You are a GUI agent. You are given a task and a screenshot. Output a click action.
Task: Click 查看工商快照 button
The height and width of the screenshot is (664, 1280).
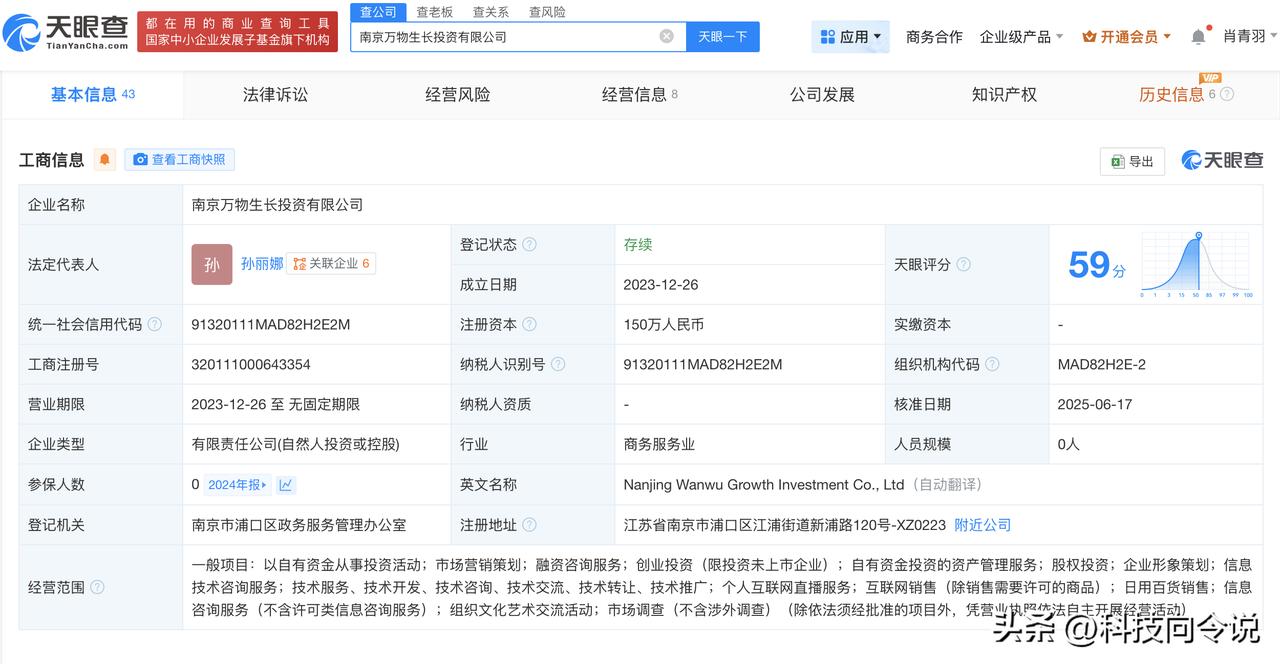tap(179, 160)
